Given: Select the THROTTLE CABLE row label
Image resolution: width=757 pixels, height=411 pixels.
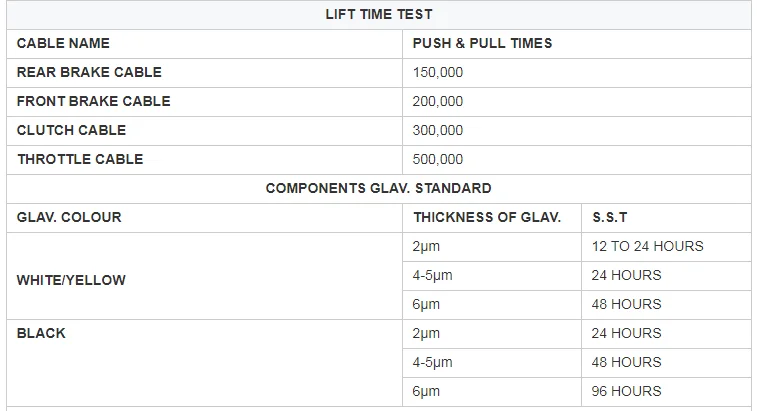Looking at the screenshot, I should pos(80,160).
